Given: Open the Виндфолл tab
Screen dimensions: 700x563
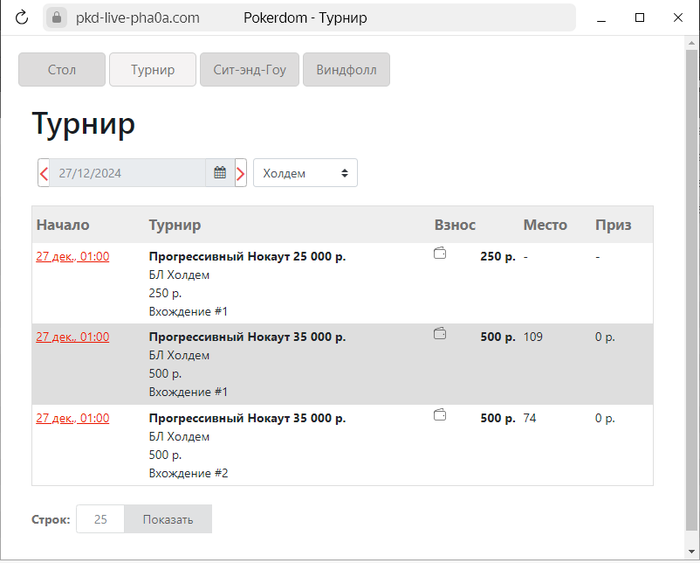Looking at the screenshot, I should [346, 70].
